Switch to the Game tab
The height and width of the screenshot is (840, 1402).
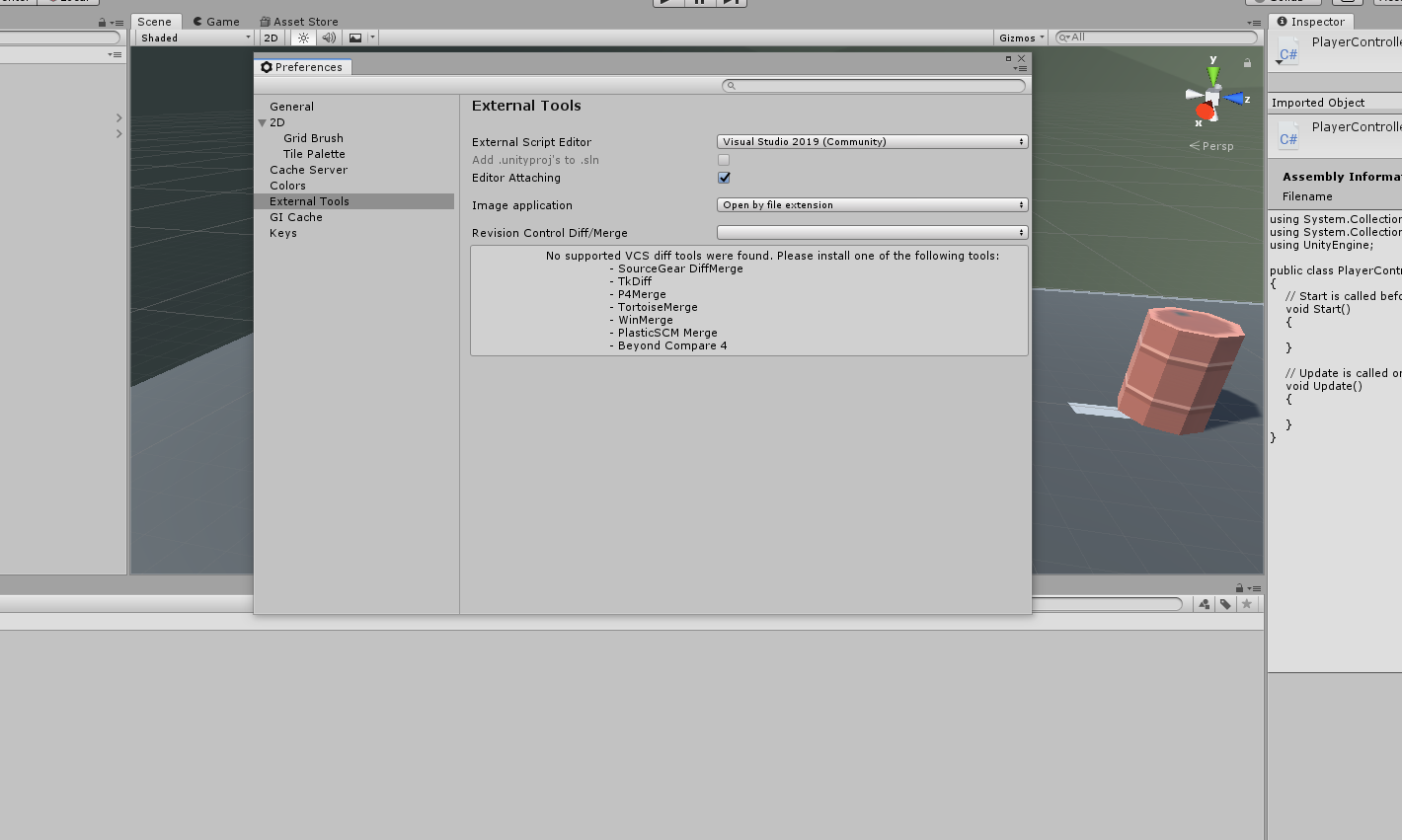(x=216, y=22)
